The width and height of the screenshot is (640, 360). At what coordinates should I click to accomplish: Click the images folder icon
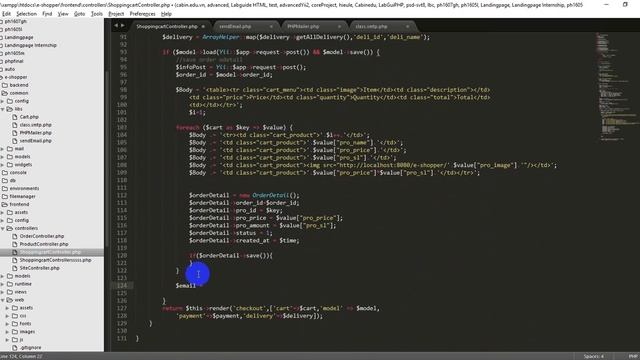coord(15,332)
